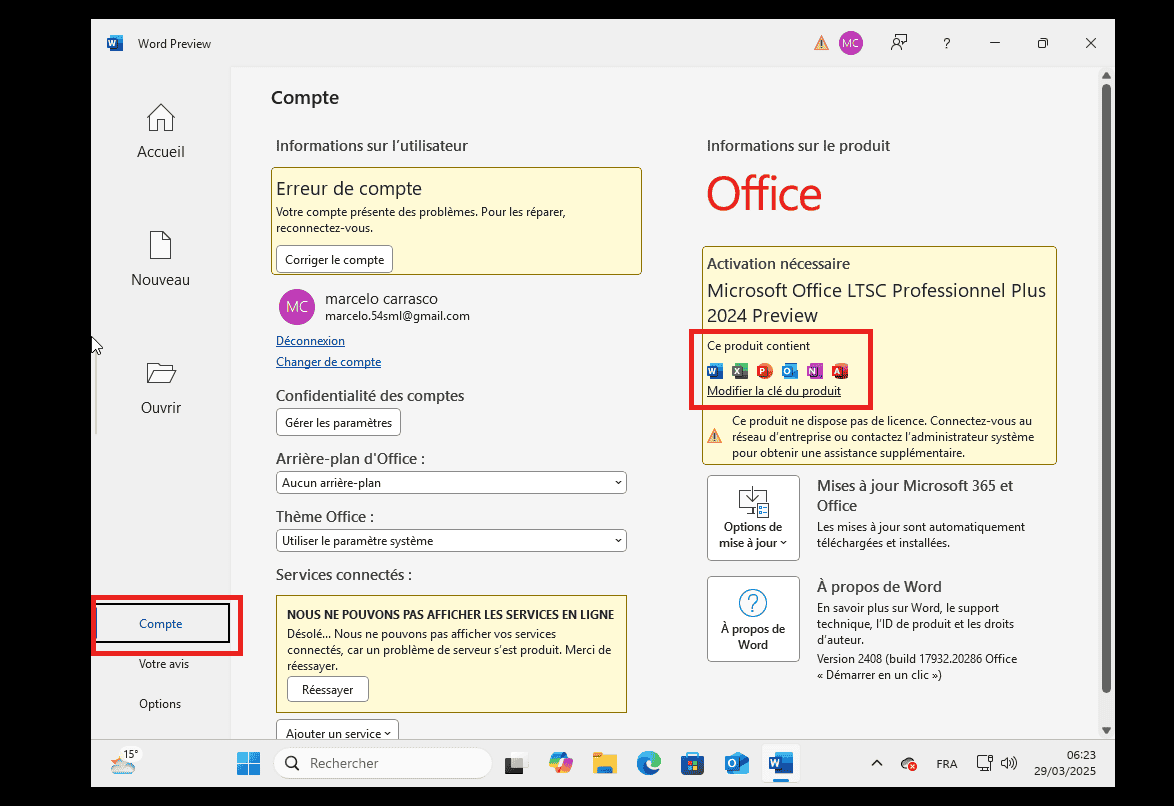The image size is (1174, 806).
Task: Click the Corriger le compte button
Action: click(x=334, y=259)
